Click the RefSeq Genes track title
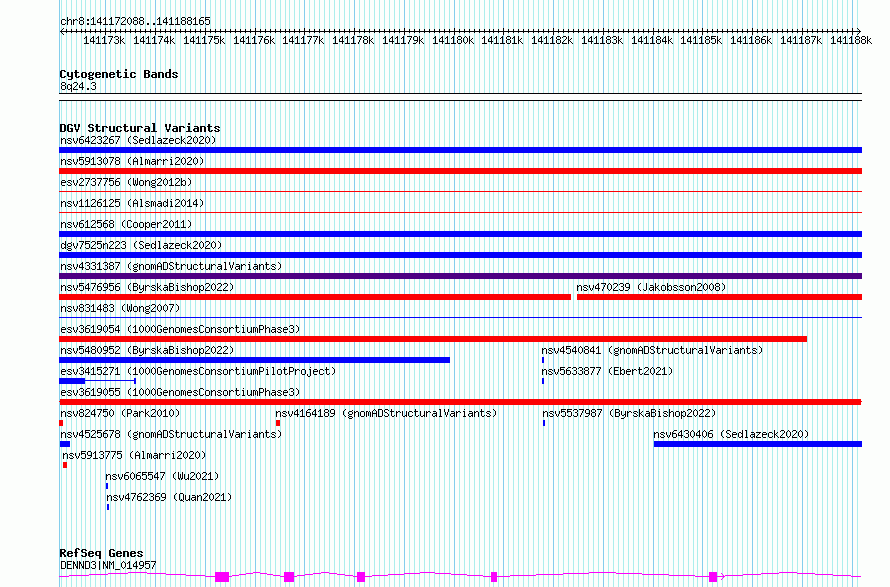Screen dimensions: 890x587 101,554
